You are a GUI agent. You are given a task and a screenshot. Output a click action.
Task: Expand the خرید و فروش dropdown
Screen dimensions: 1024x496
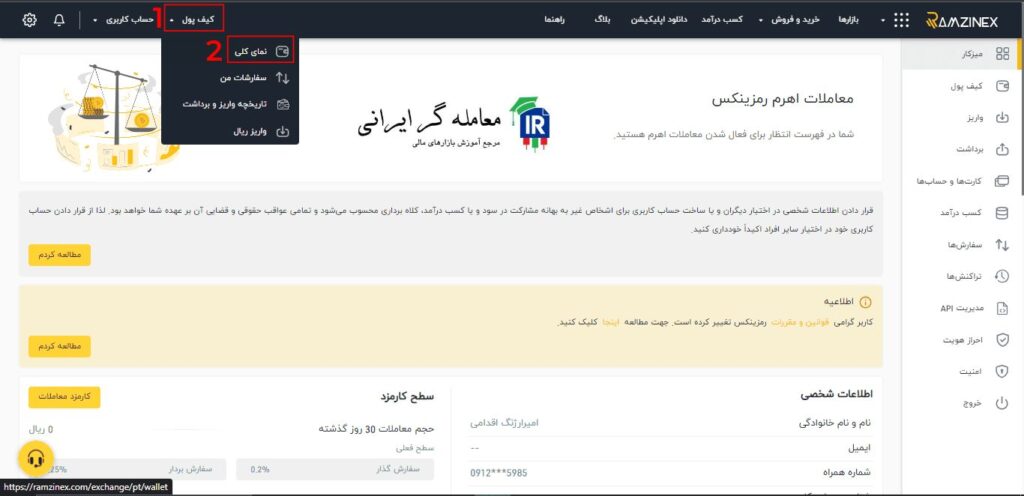pyautogui.click(x=788, y=20)
